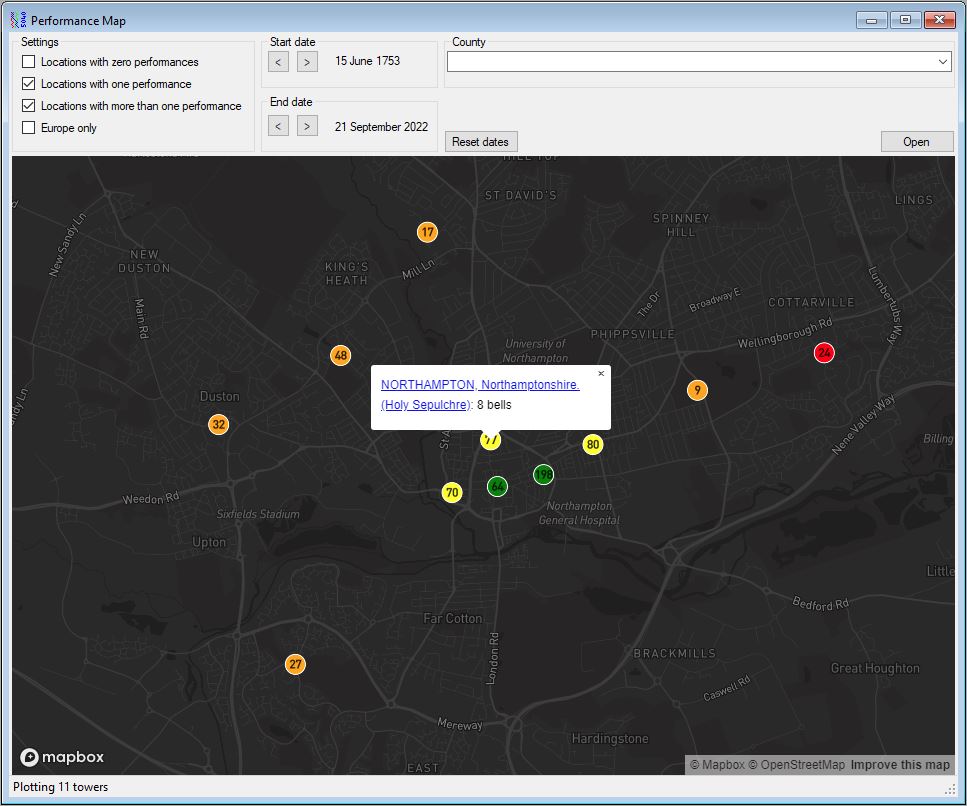Click the yellow marker numbered 80

point(593,444)
